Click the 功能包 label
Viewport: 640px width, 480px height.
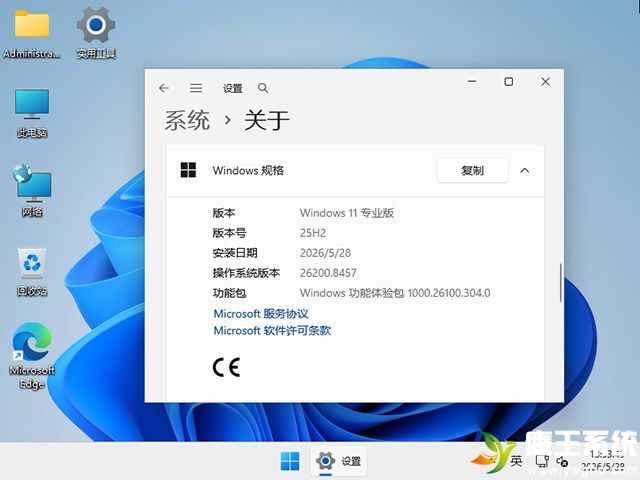(229, 293)
